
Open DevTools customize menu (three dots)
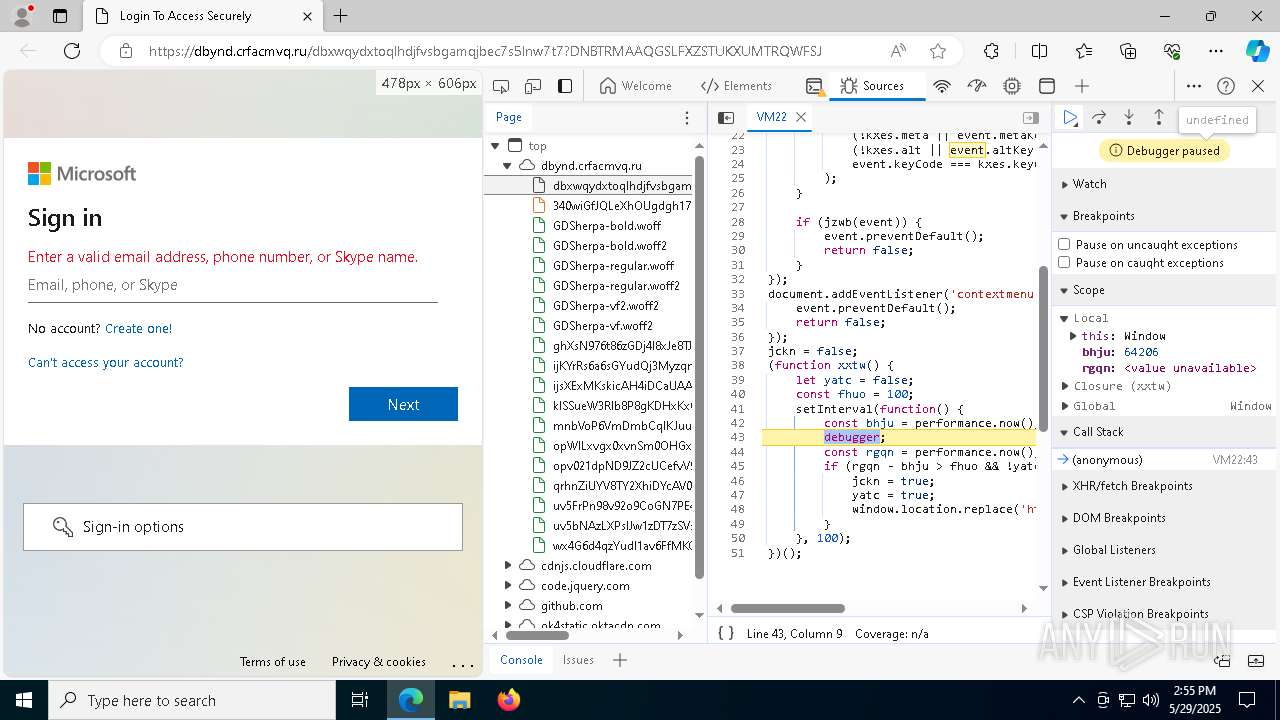(x=1194, y=86)
